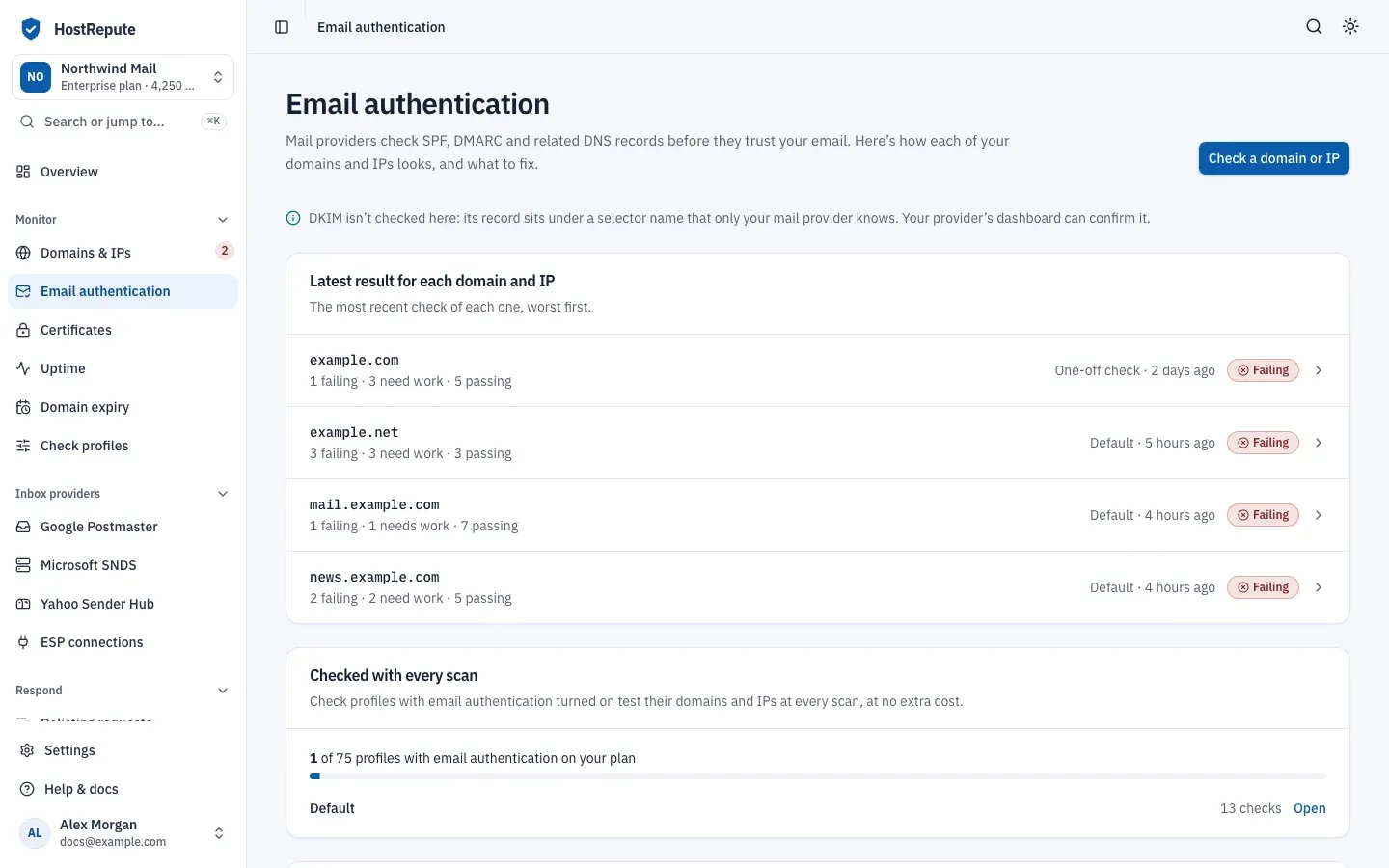Viewport: 1389px width, 868px height.
Task: Expand the mail.example.com result chevron
Action: (x=1319, y=515)
